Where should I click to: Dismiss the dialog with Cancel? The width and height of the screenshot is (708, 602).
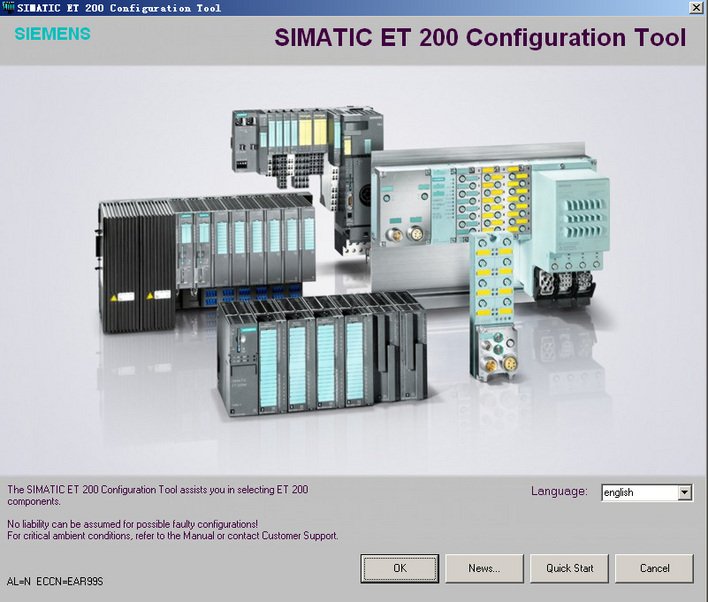click(x=654, y=568)
